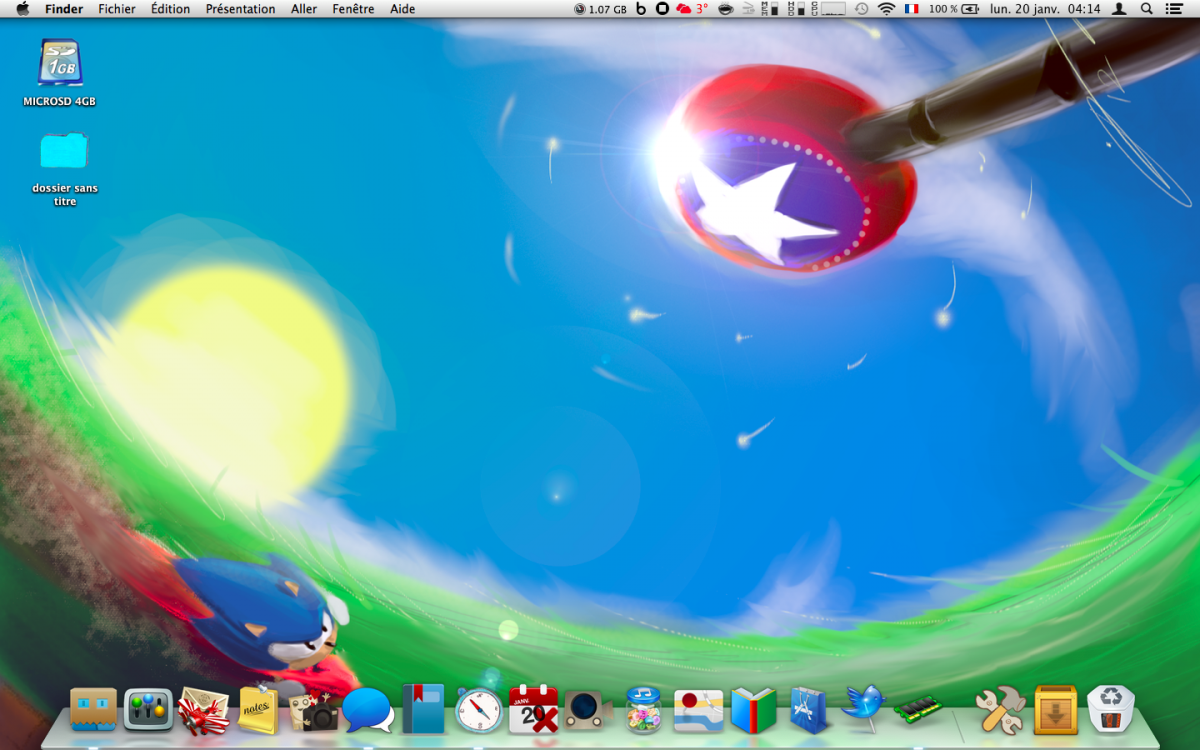Launch Mail with red airplane icon
Viewport: 1200px width, 750px height.
pyautogui.click(x=203, y=711)
